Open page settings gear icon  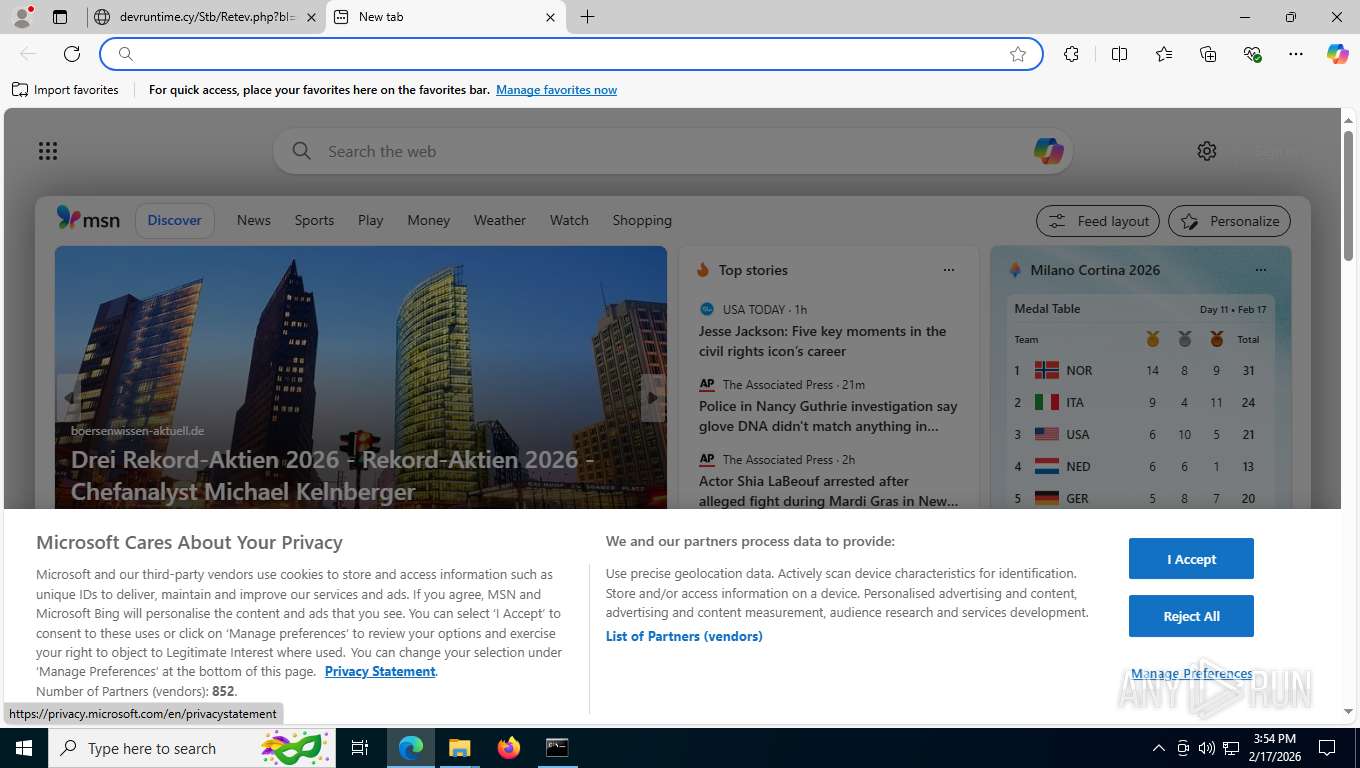[1207, 151]
